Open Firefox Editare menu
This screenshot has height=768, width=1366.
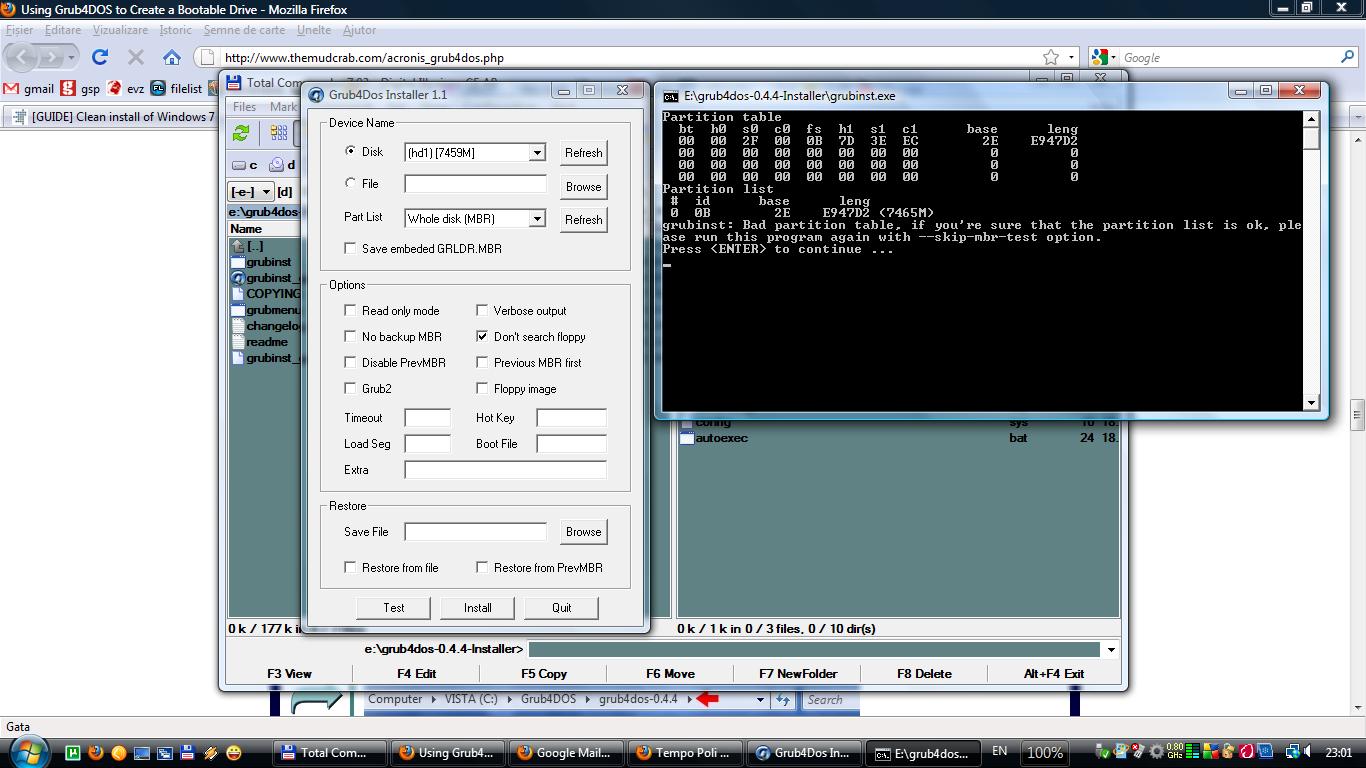63,30
